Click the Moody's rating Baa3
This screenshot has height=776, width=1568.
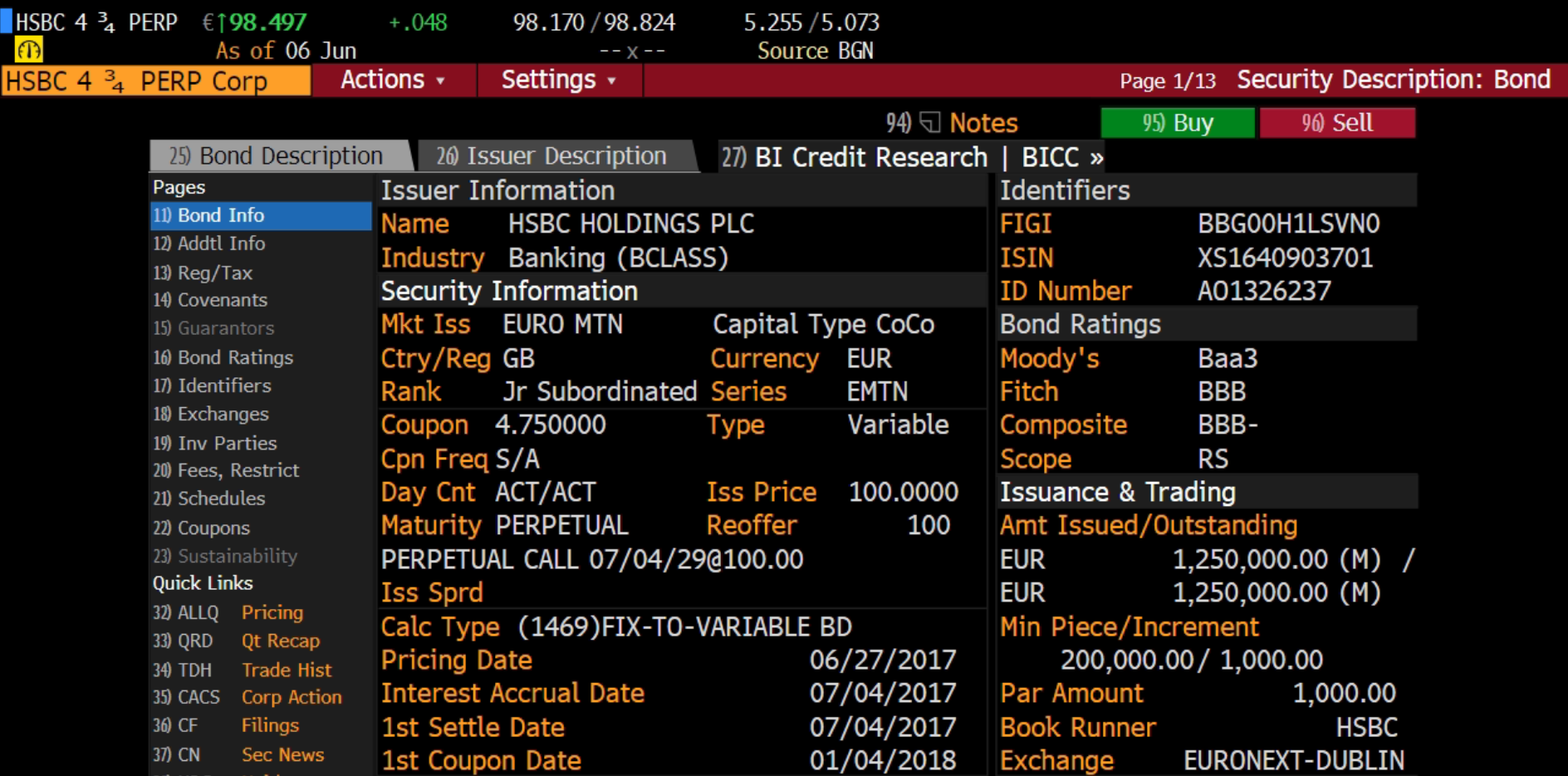[x=1227, y=358]
